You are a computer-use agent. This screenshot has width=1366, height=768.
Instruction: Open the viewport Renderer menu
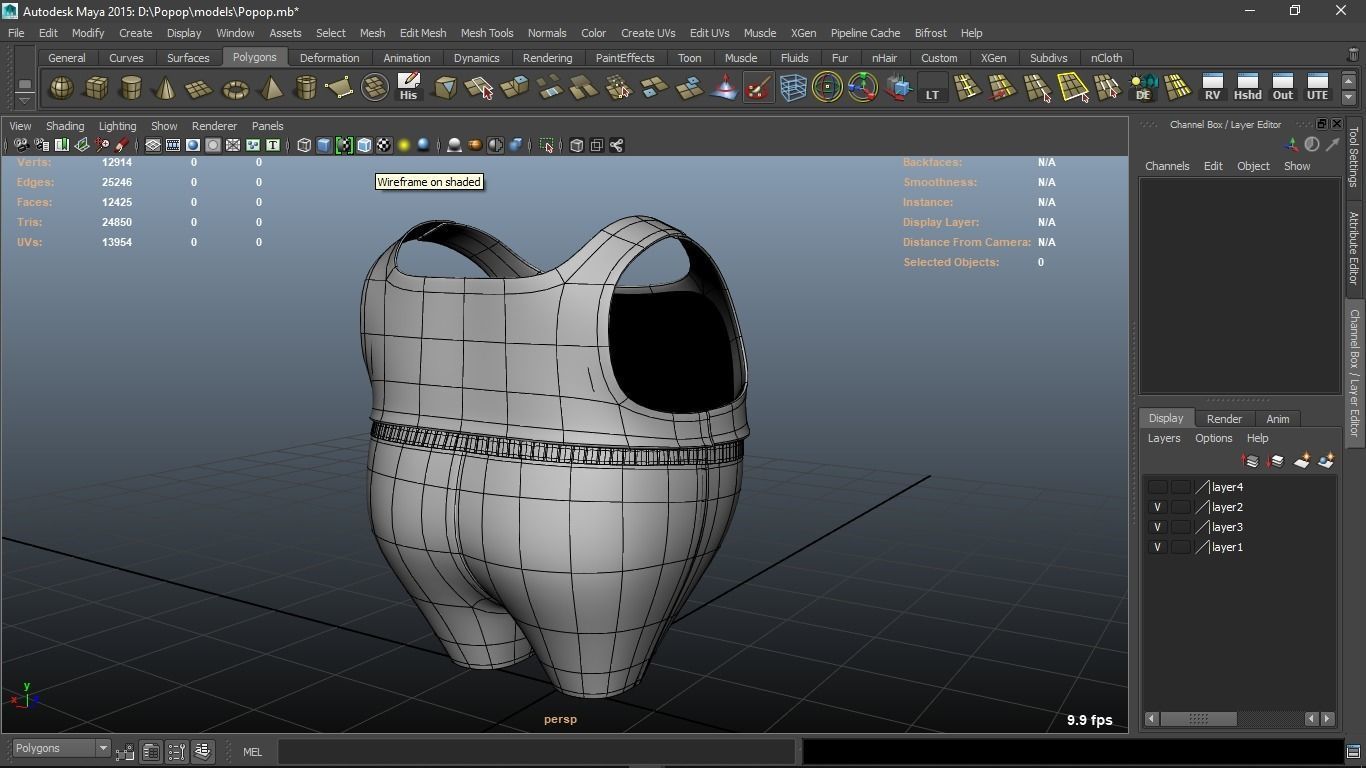pos(214,126)
